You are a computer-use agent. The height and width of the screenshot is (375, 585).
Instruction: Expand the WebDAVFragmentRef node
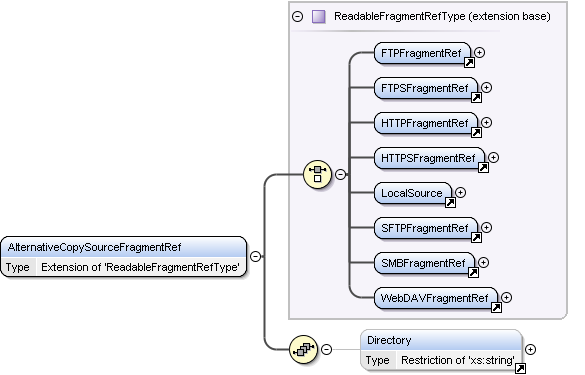[x=507, y=298]
